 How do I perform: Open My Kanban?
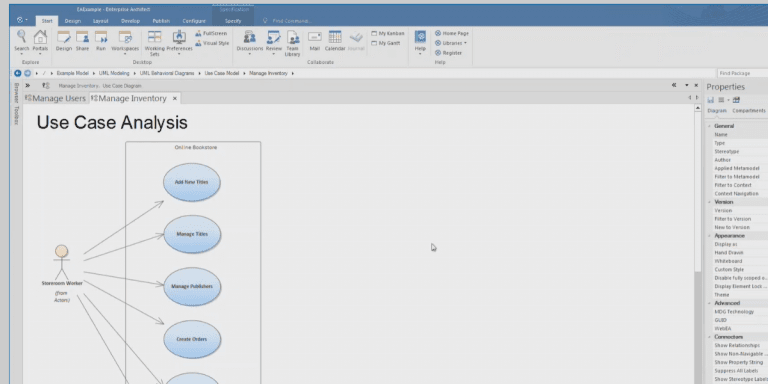[x=388, y=33]
